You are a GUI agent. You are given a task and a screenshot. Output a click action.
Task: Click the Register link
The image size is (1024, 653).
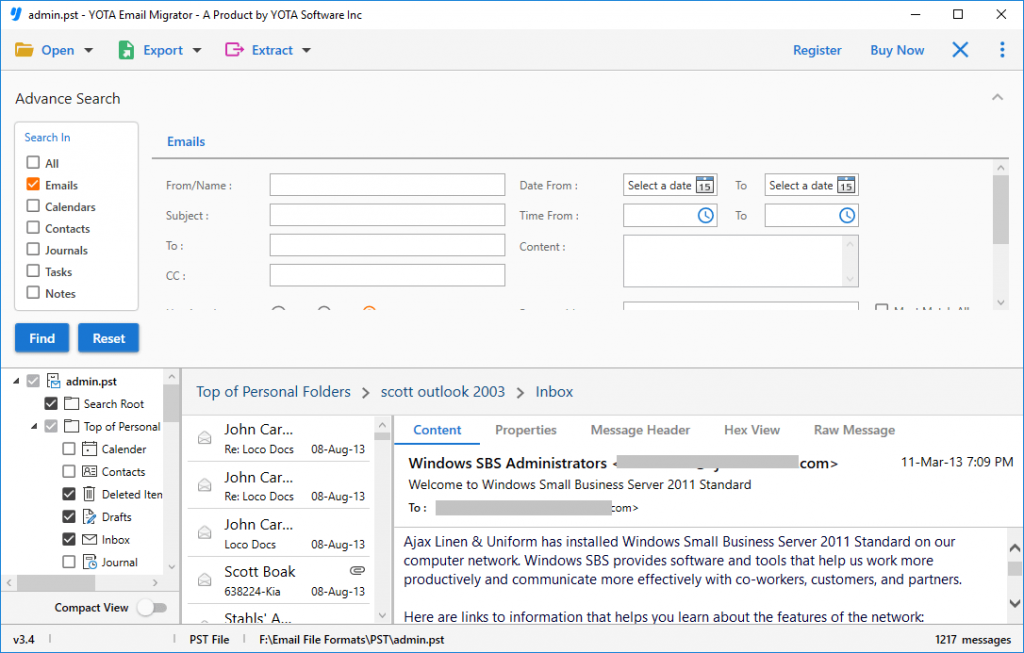817,50
